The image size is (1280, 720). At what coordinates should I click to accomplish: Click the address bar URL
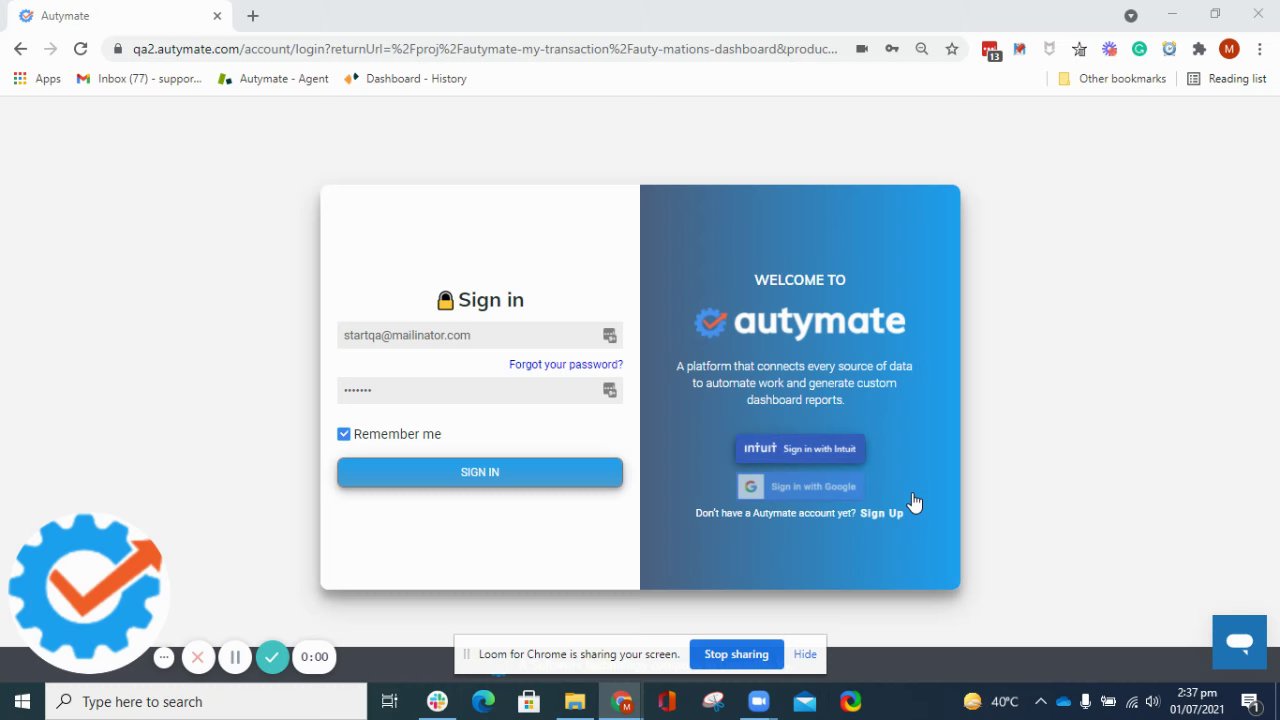click(x=485, y=48)
